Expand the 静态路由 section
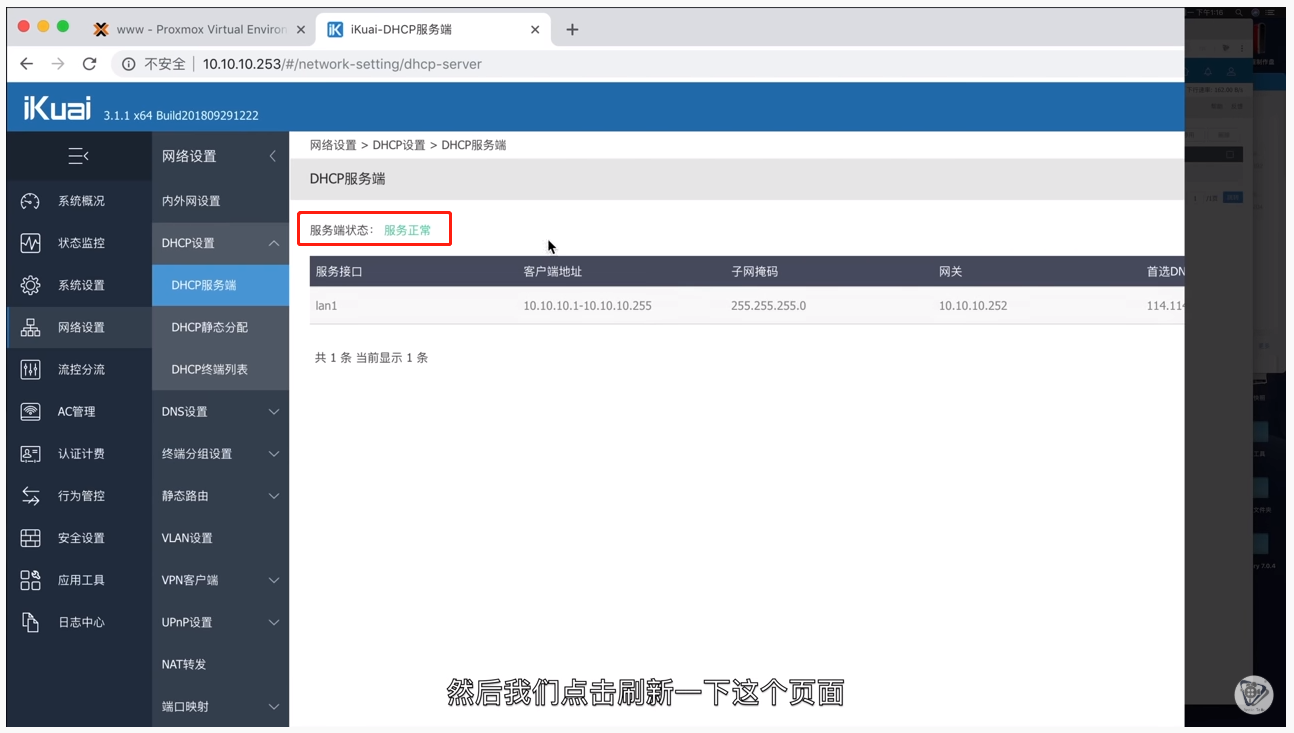This screenshot has height=733, width=1294. click(x=274, y=496)
